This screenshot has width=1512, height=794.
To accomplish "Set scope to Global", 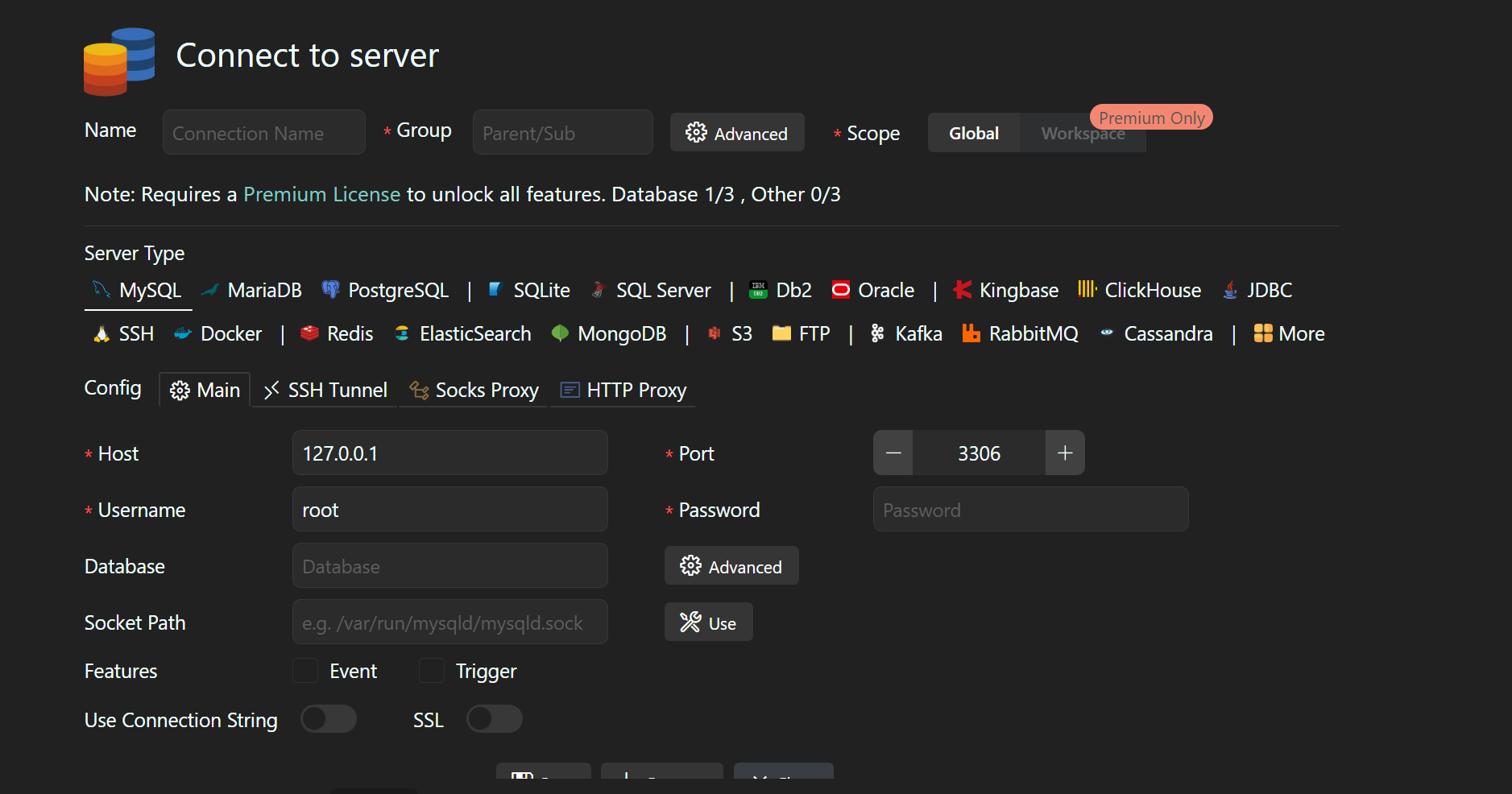I will click(974, 134).
